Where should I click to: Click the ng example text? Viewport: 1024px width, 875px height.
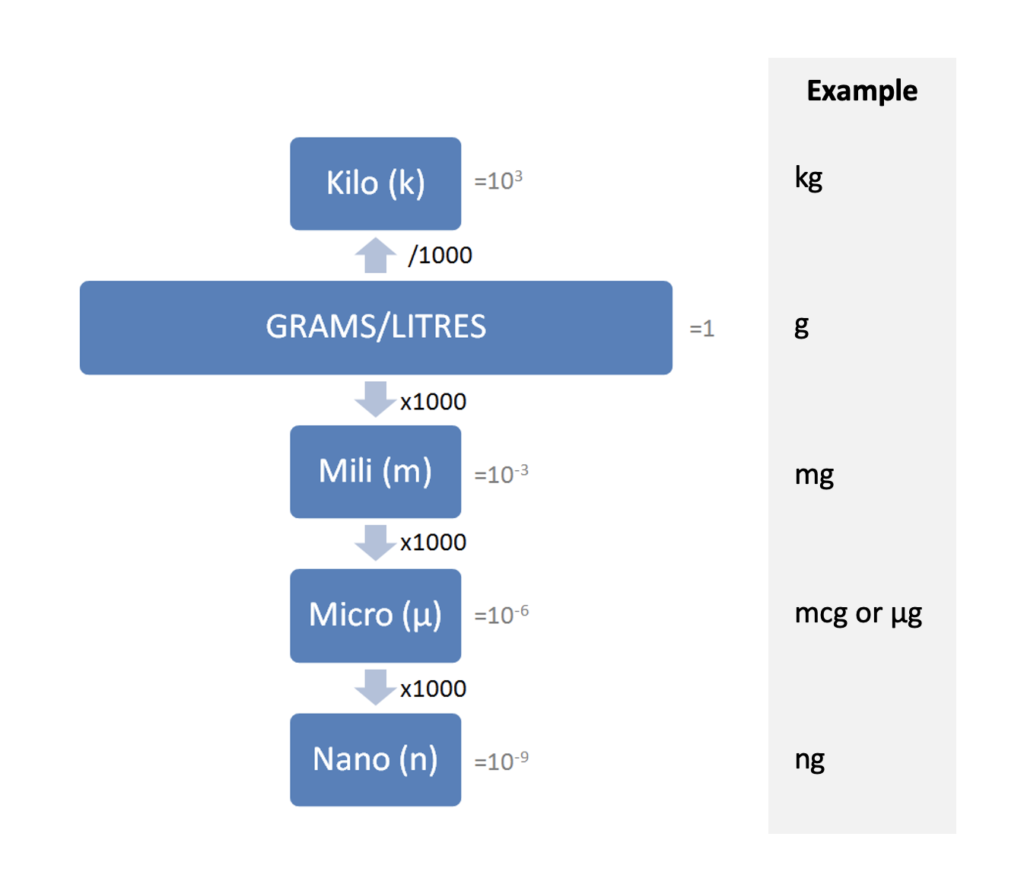click(810, 760)
